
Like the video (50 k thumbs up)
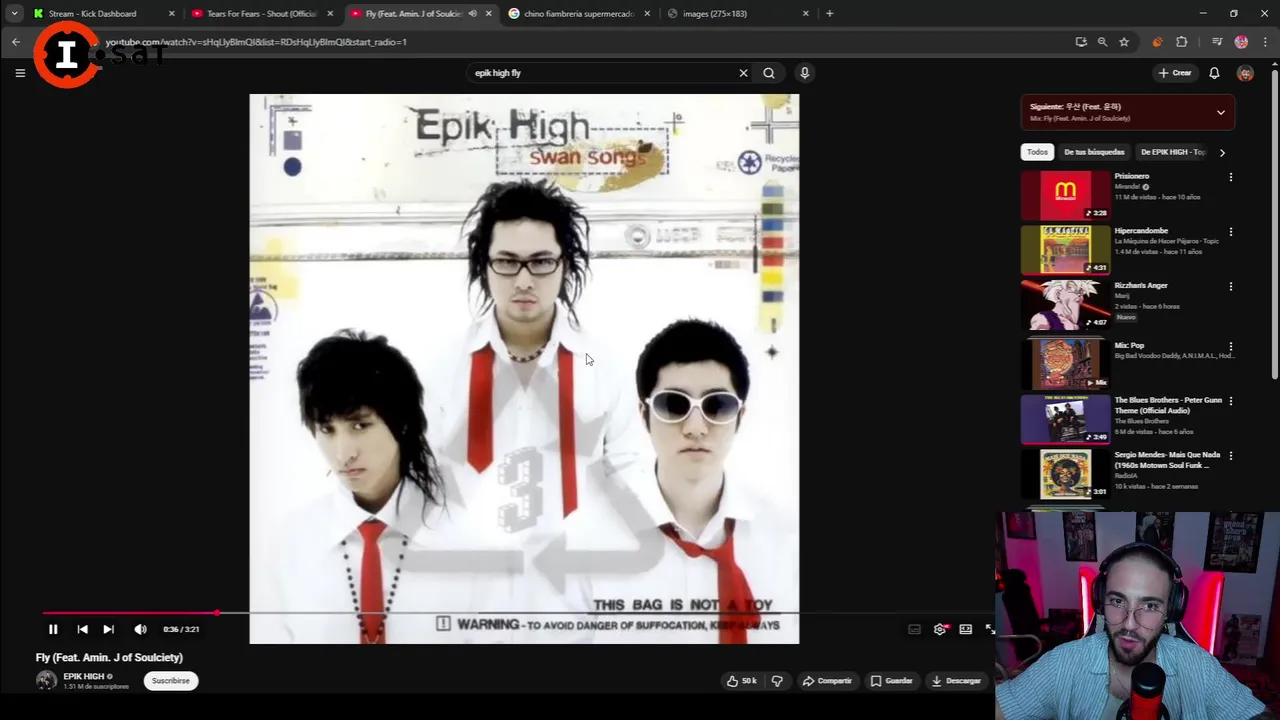(741, 681)
